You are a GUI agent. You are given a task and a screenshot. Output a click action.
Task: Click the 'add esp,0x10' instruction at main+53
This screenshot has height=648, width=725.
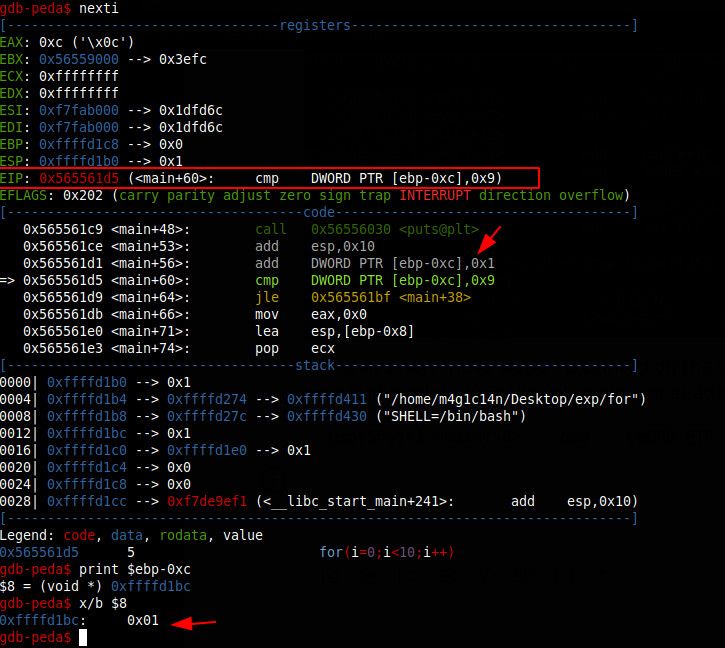click(x=314, y=247)
